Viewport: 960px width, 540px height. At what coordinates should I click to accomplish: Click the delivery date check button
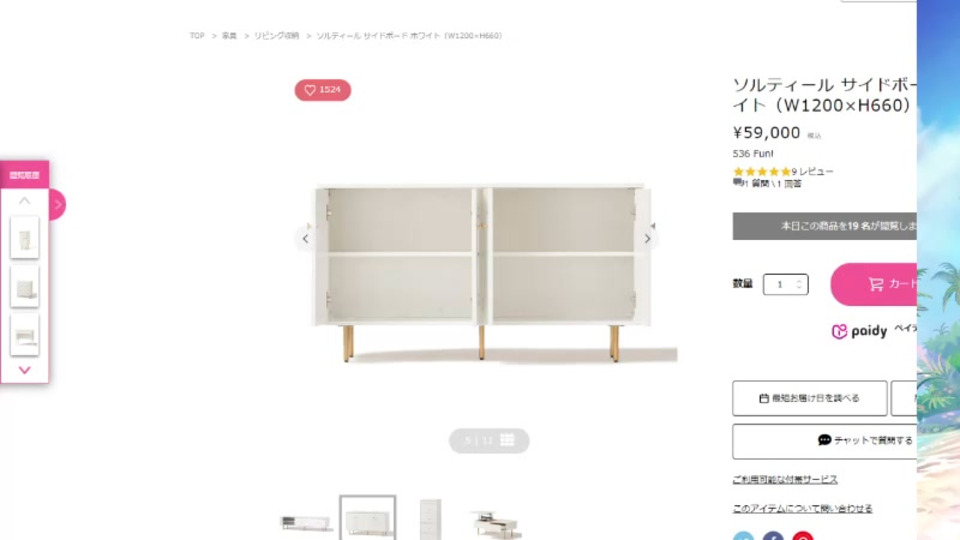809,398
